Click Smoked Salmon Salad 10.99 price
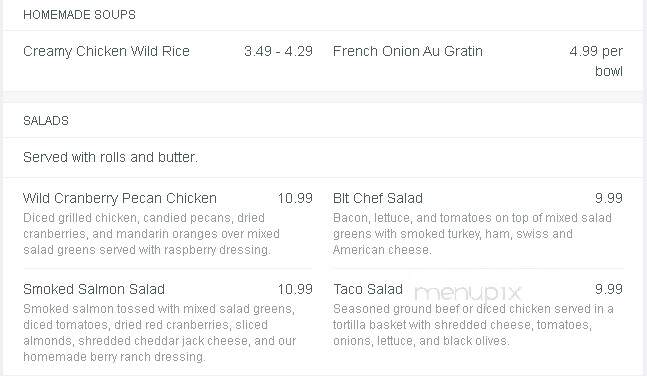This screenshot has width=647, height=376. click(295, 289)
